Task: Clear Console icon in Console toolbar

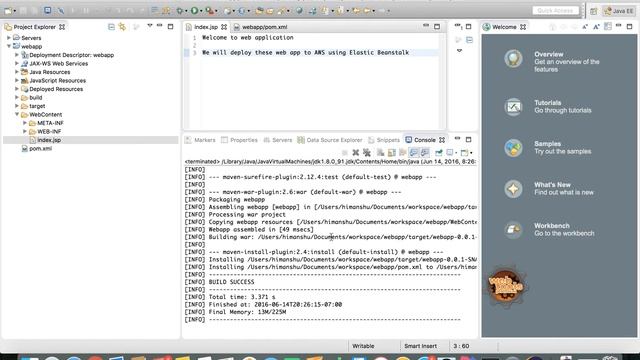Action: (x=380, y=153)
